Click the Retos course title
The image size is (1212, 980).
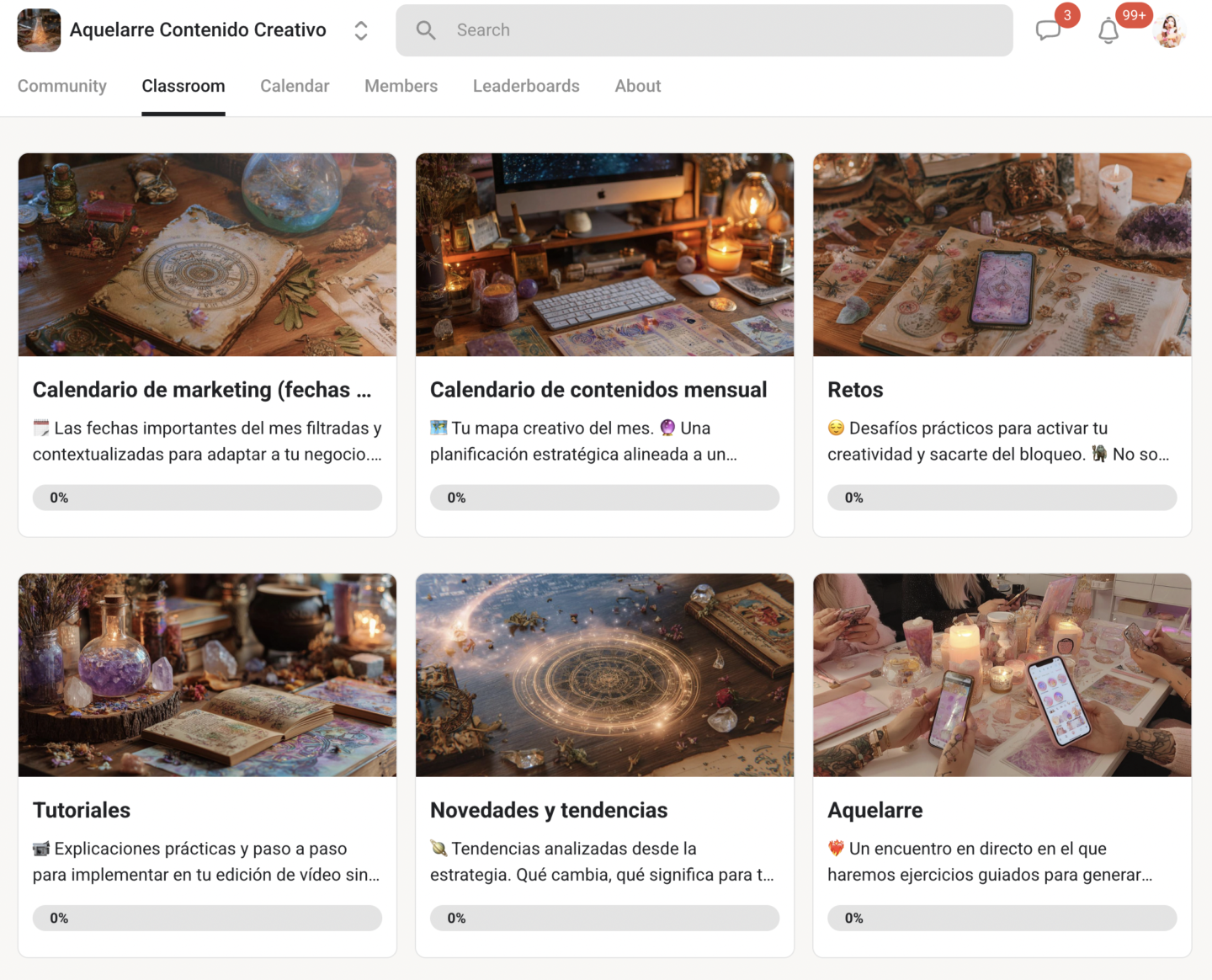click(855, 390)
